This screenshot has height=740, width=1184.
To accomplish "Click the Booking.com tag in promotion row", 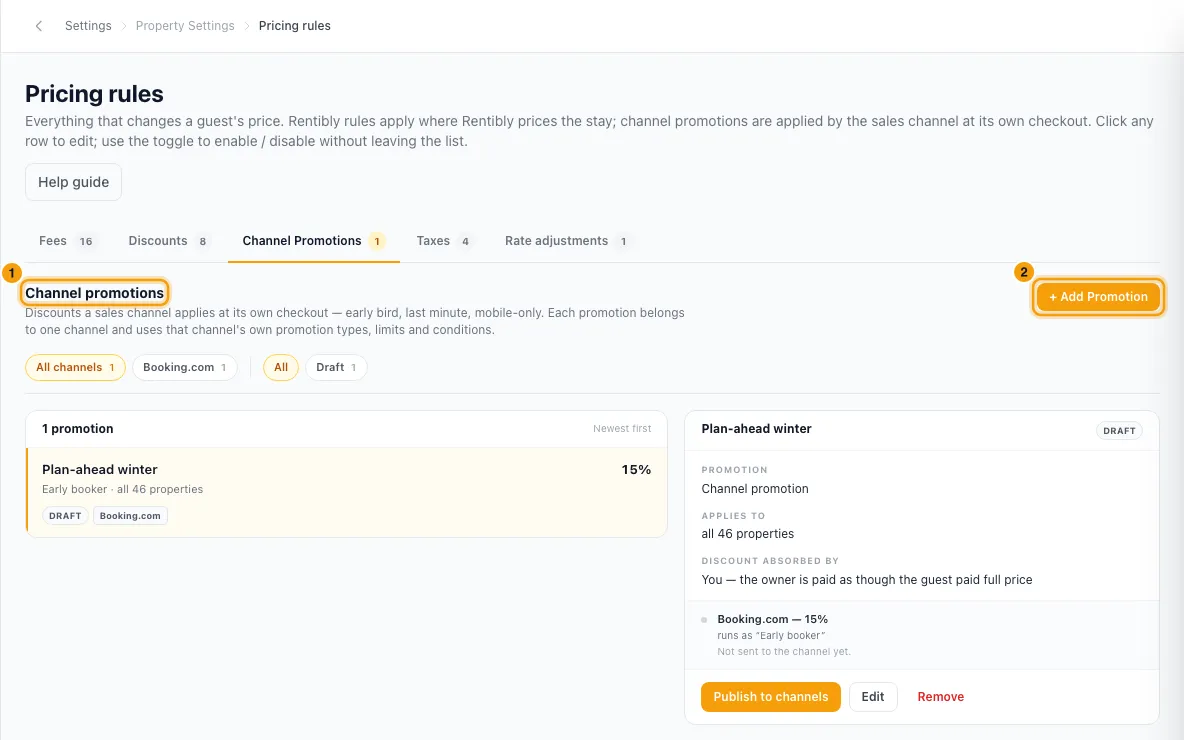I will tap(130, 516).
